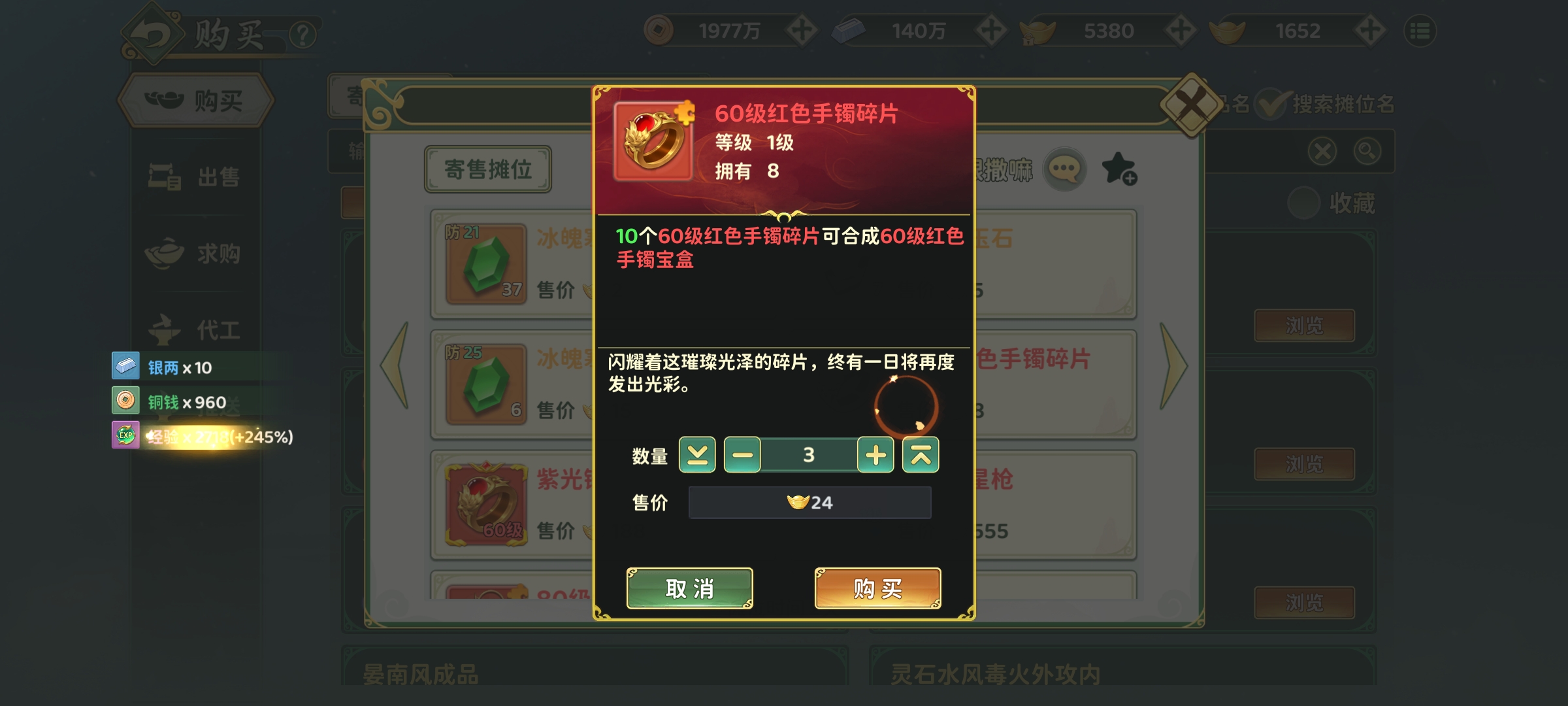
Task: Set quantity to maximum with up-chevron button
Action: click(921, 455)
